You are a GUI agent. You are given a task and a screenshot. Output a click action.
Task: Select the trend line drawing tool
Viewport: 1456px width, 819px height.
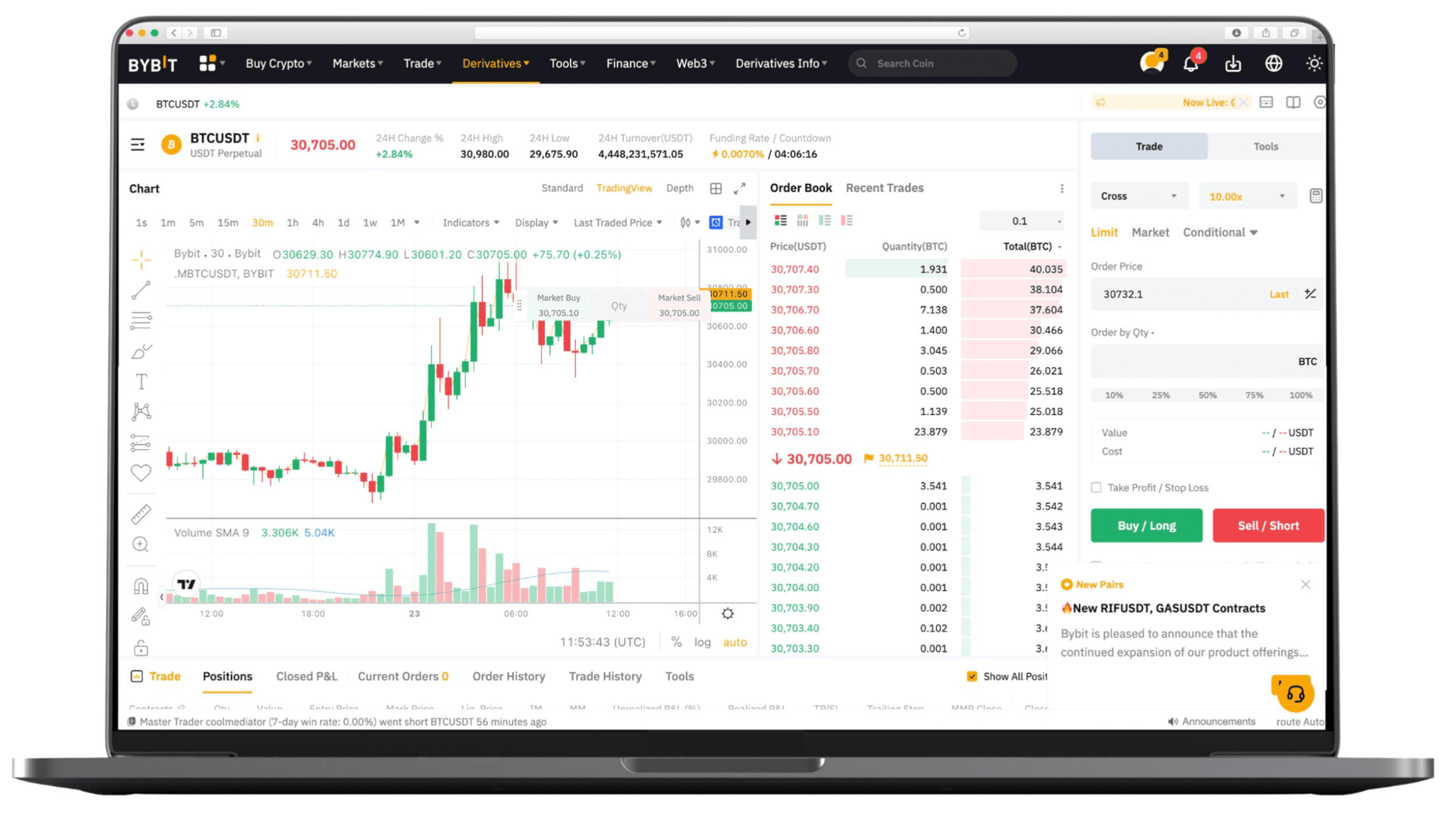[x=141, y=290]
